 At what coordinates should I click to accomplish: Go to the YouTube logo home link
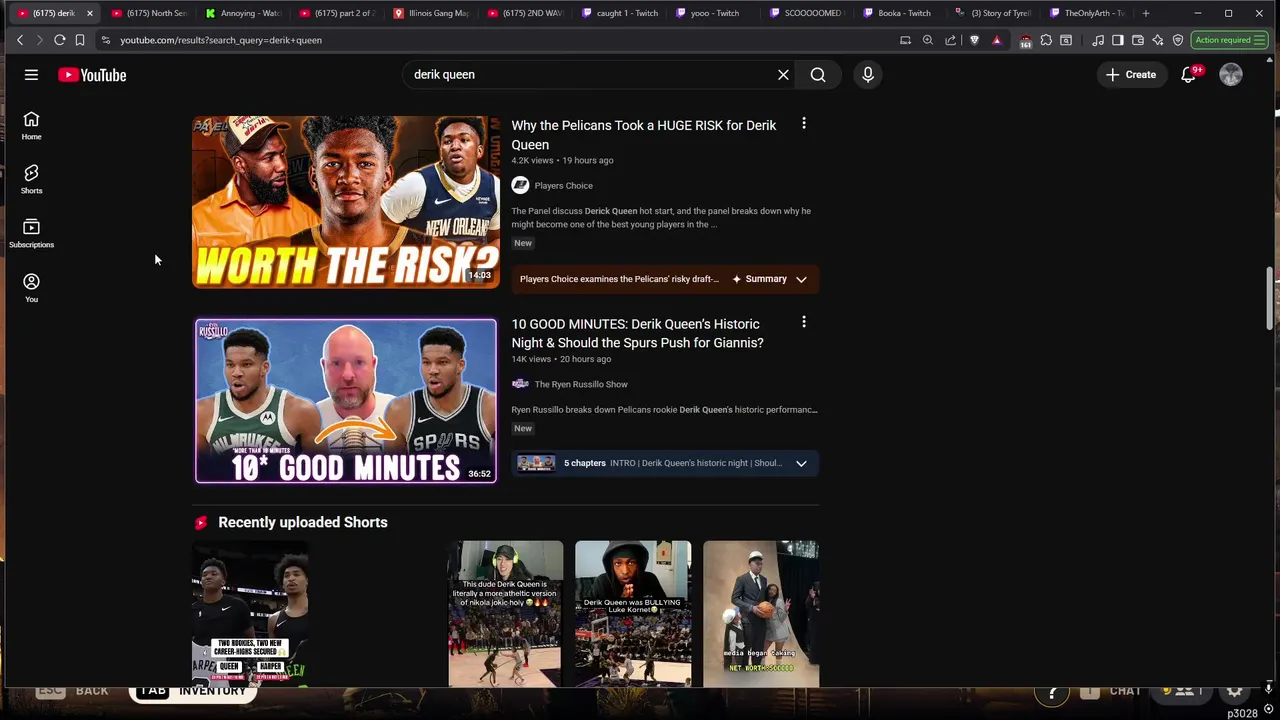click(92, 75)
